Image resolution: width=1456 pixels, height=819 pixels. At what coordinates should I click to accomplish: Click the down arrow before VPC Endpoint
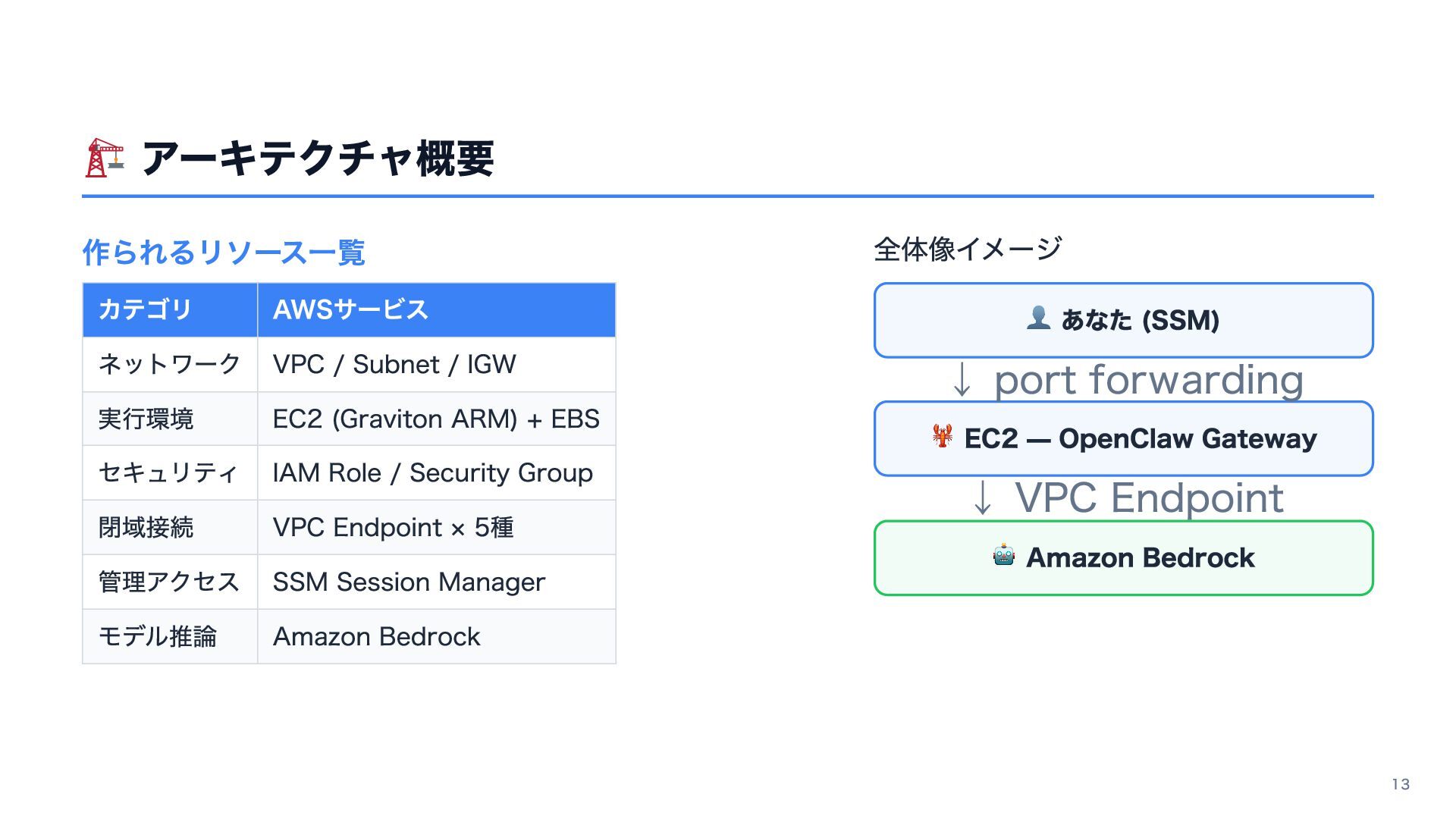(x=982, y=498)
